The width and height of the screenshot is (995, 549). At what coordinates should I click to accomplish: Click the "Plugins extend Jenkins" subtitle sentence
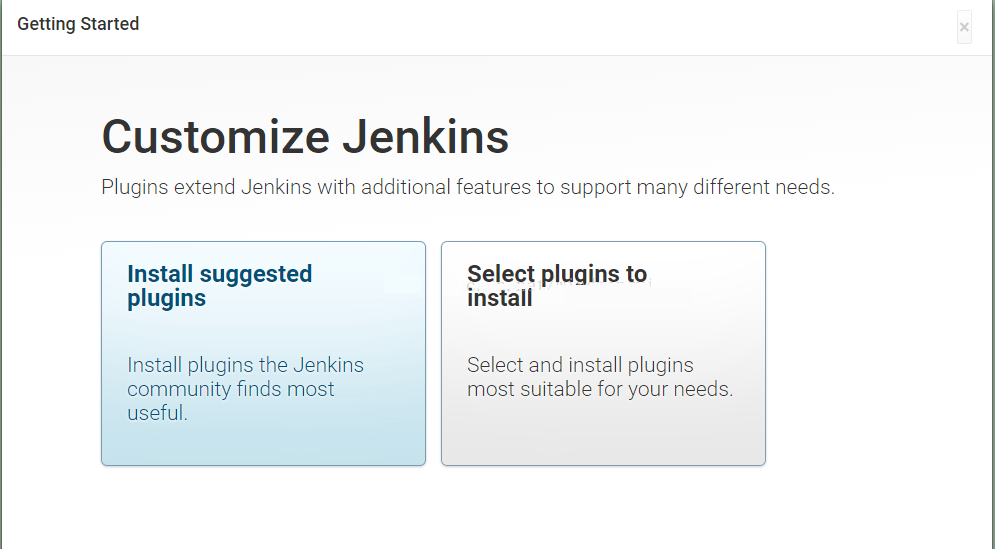(x=468, y=187)
